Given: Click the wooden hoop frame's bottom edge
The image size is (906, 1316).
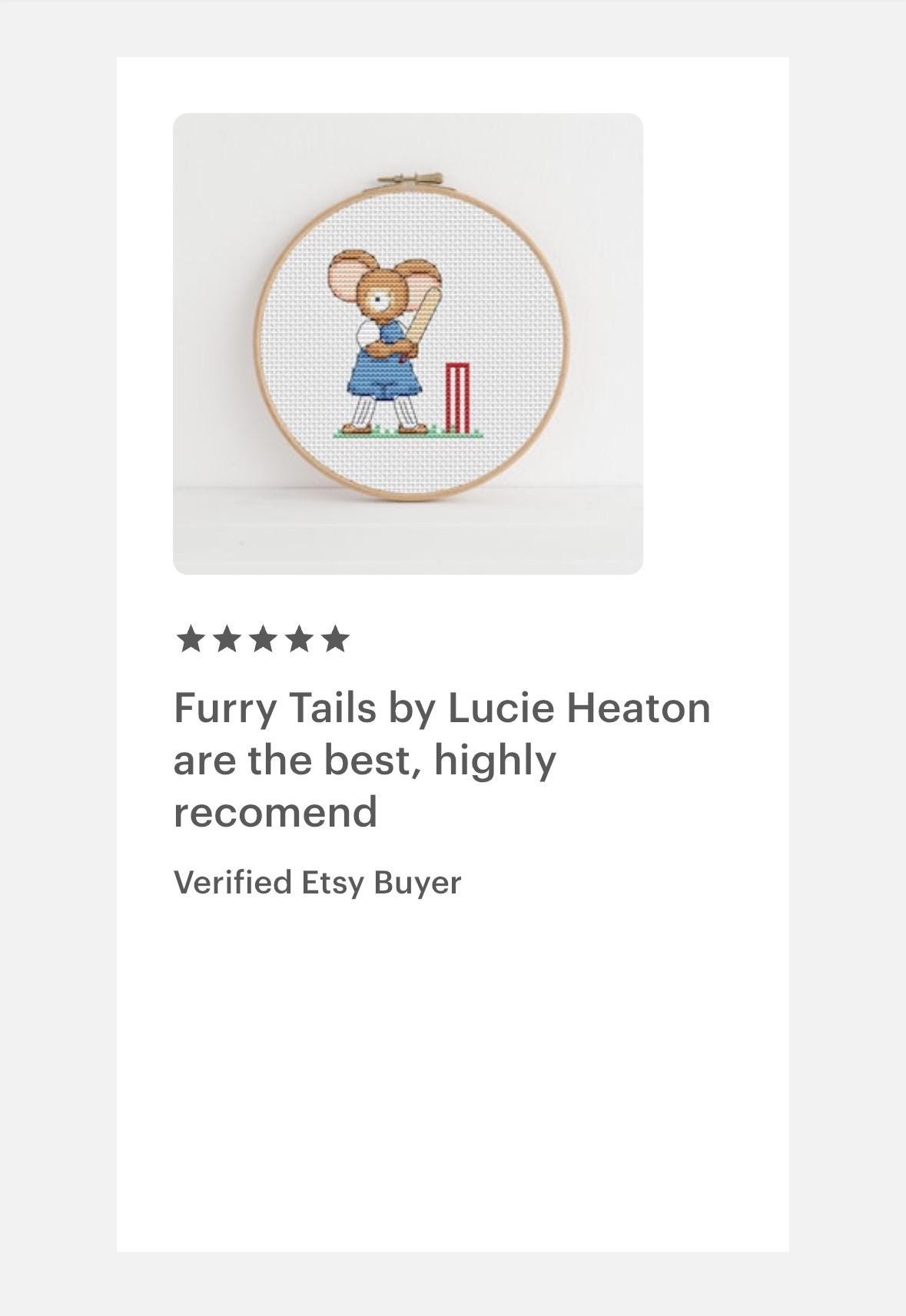Looking at the screenshot, I should click(x=410, y=495).
